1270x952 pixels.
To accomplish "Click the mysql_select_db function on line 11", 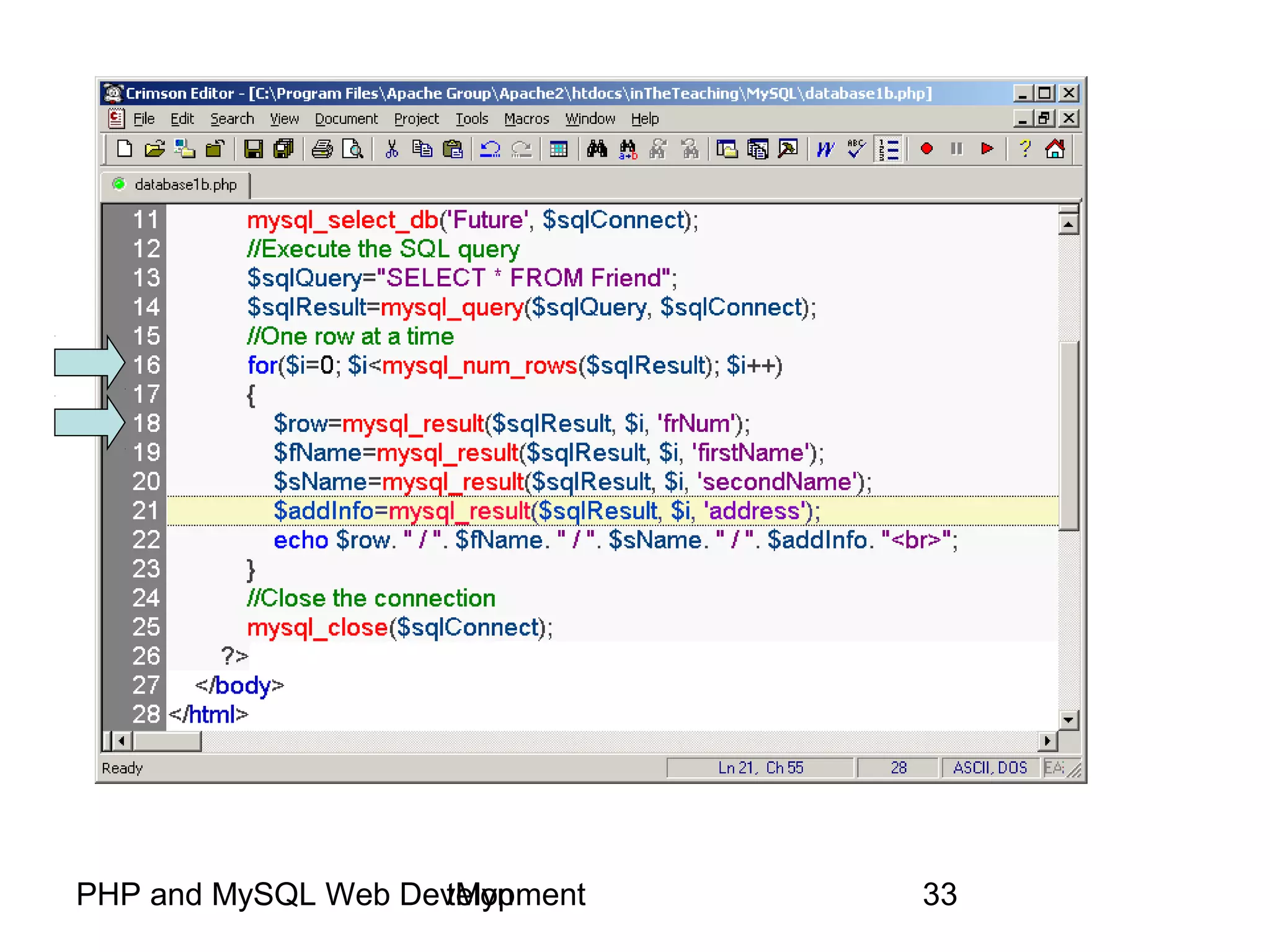I will pos(342,220).
